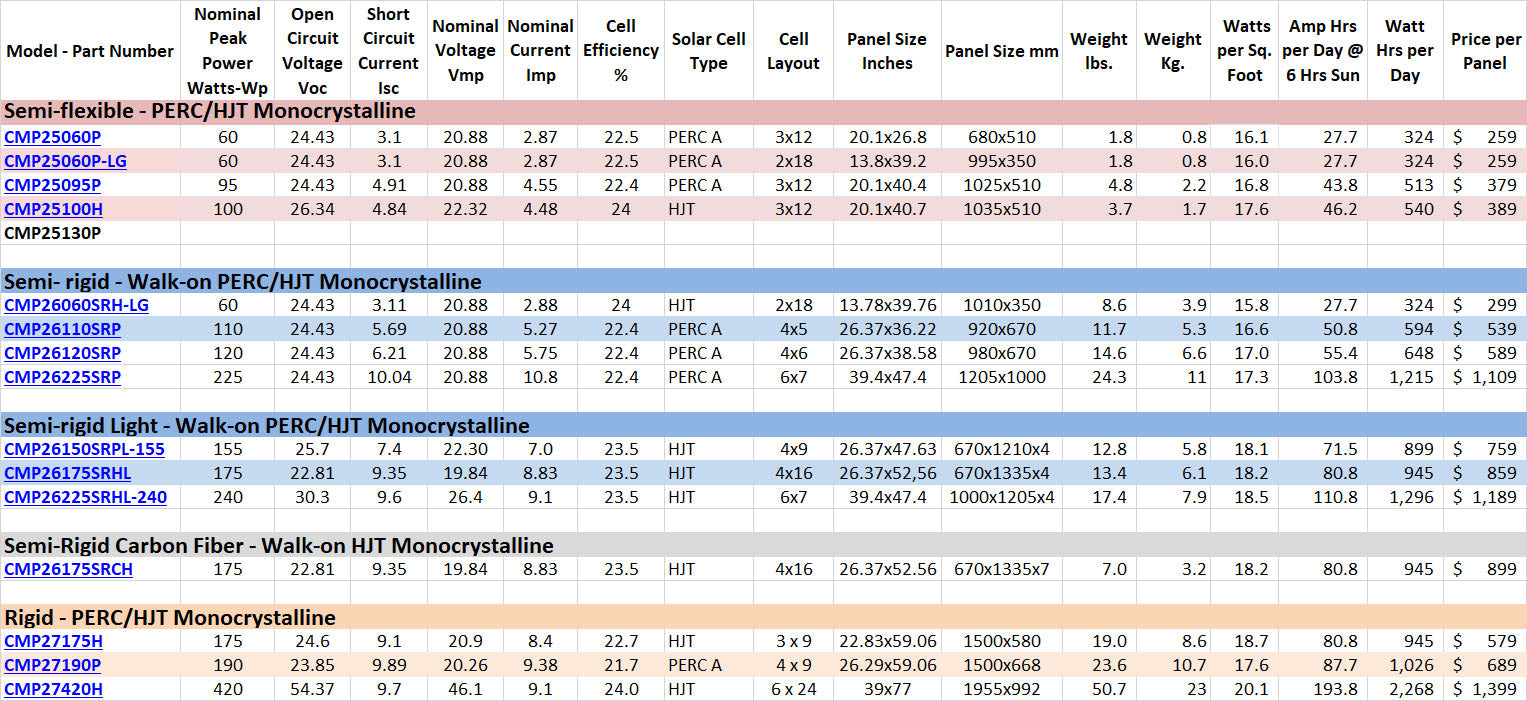Open the CMP27175H rigid panel link
The image size is (1527, 701).
(x=49, y=641)
